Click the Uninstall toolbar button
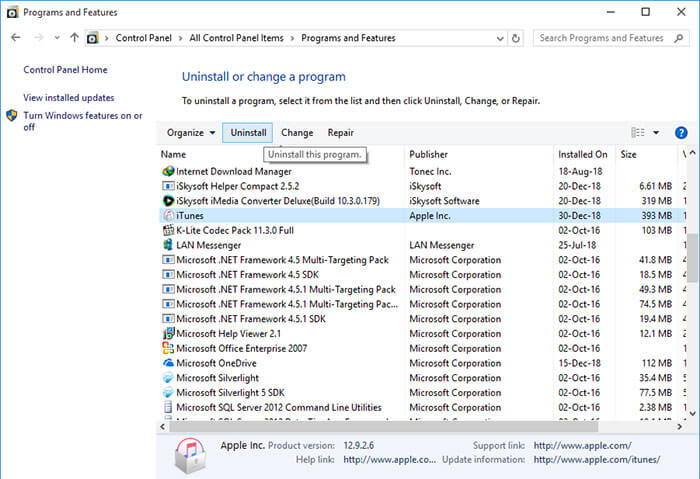The height and width of the screenshot is (479, 700). tap(248, 133)
